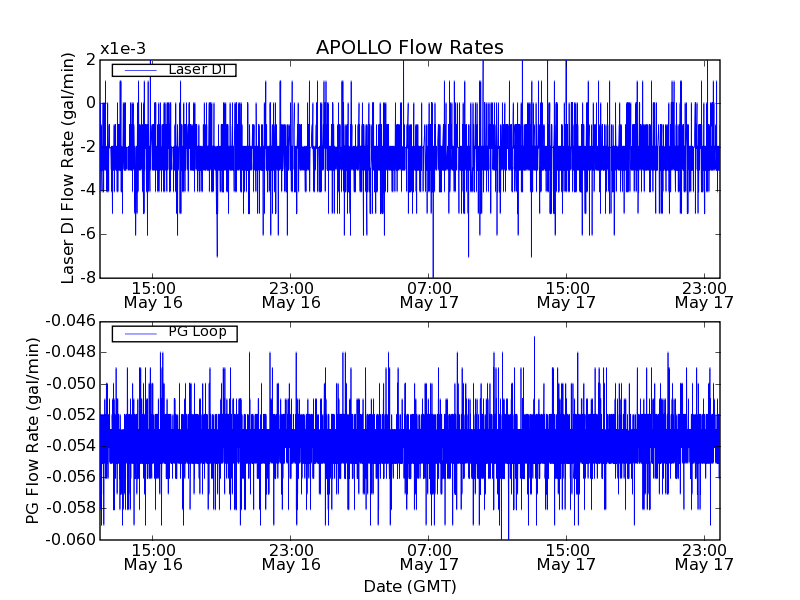Select the "Laser DI" legend label
The image size is (800, 600).
[x=197, y=70]
